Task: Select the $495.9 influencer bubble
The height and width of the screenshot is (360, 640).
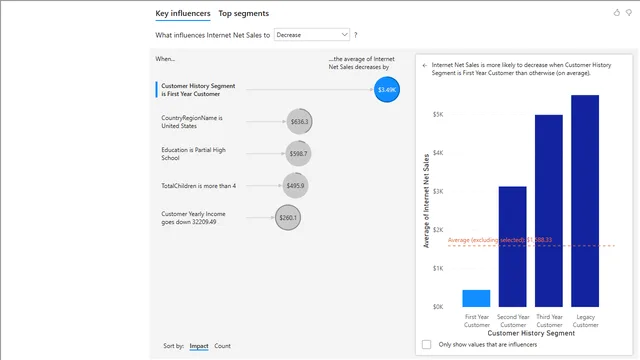Action: point(295,186)
